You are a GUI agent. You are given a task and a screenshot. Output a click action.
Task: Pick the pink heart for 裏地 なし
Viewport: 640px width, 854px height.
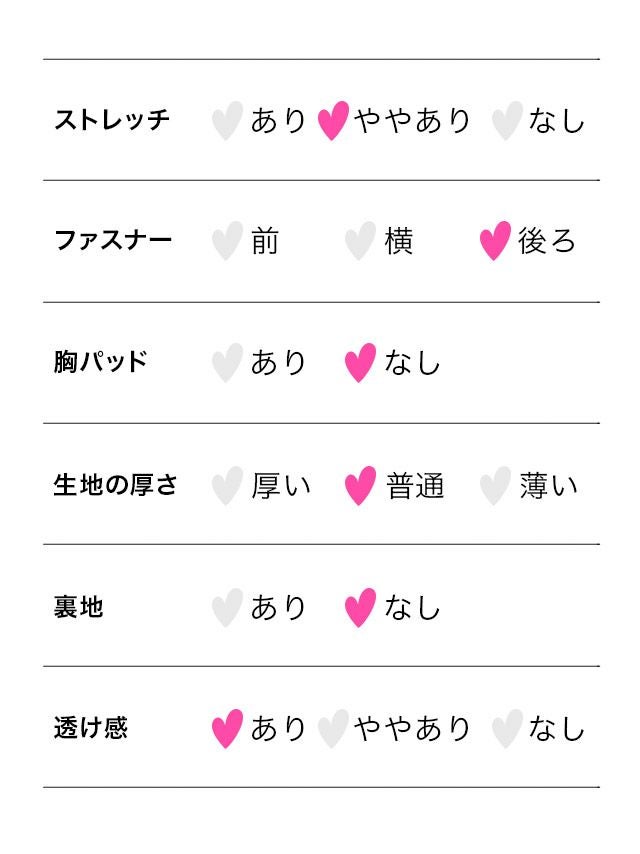click(360, 607)
